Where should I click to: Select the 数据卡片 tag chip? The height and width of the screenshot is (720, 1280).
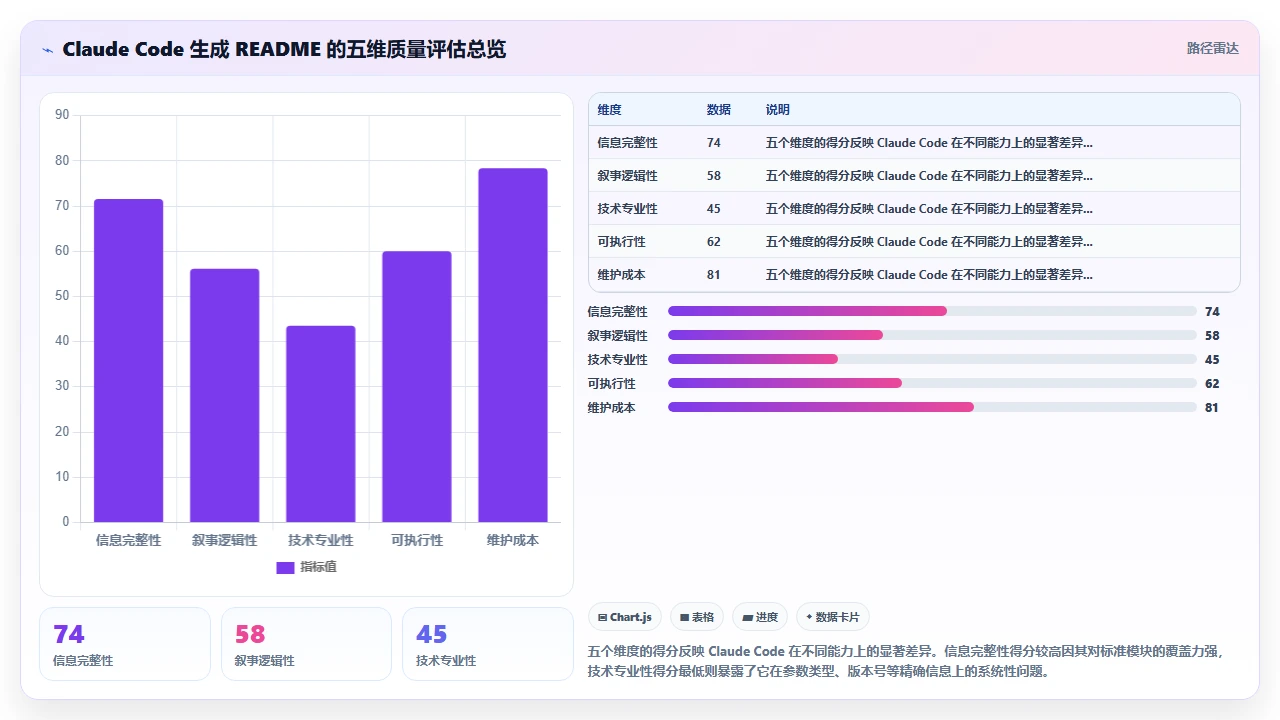(833, 617)
